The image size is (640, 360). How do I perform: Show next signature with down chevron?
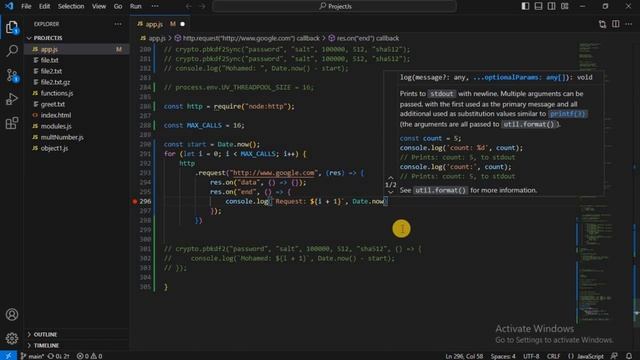pyautogui.click(x=391, y=192)
